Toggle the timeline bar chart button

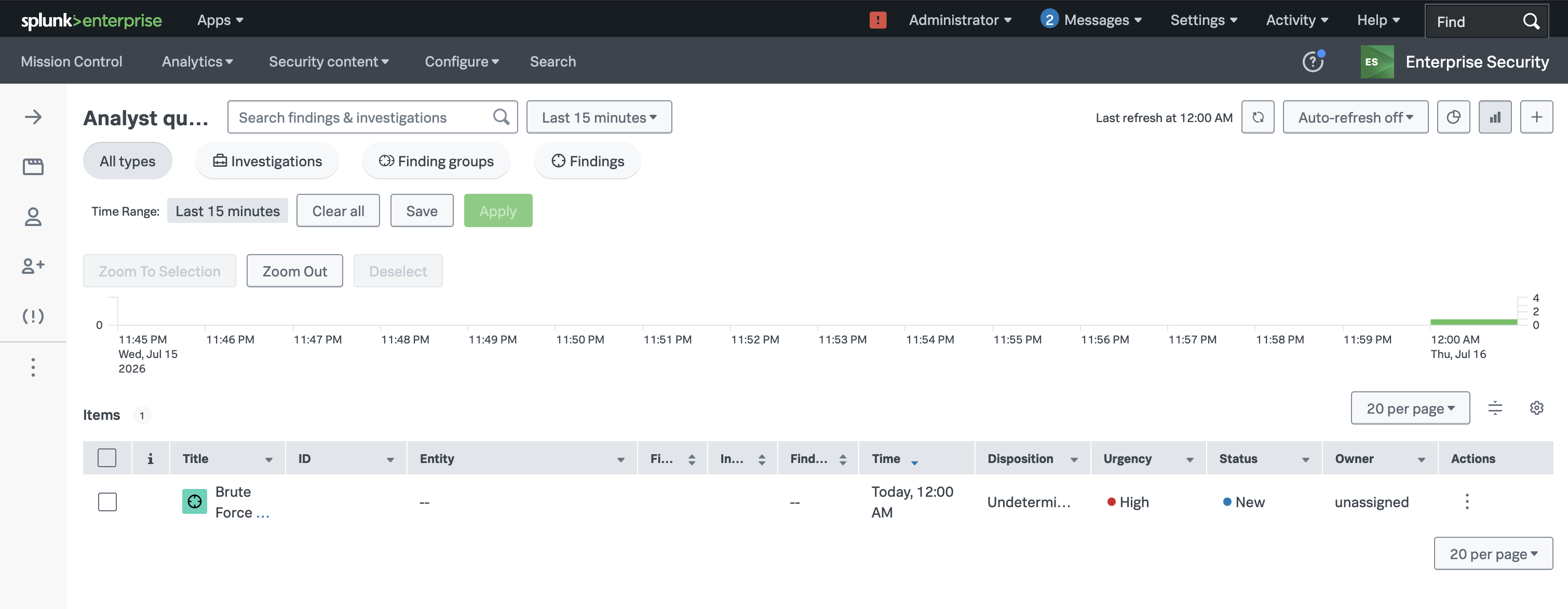tap(1494, 117)
